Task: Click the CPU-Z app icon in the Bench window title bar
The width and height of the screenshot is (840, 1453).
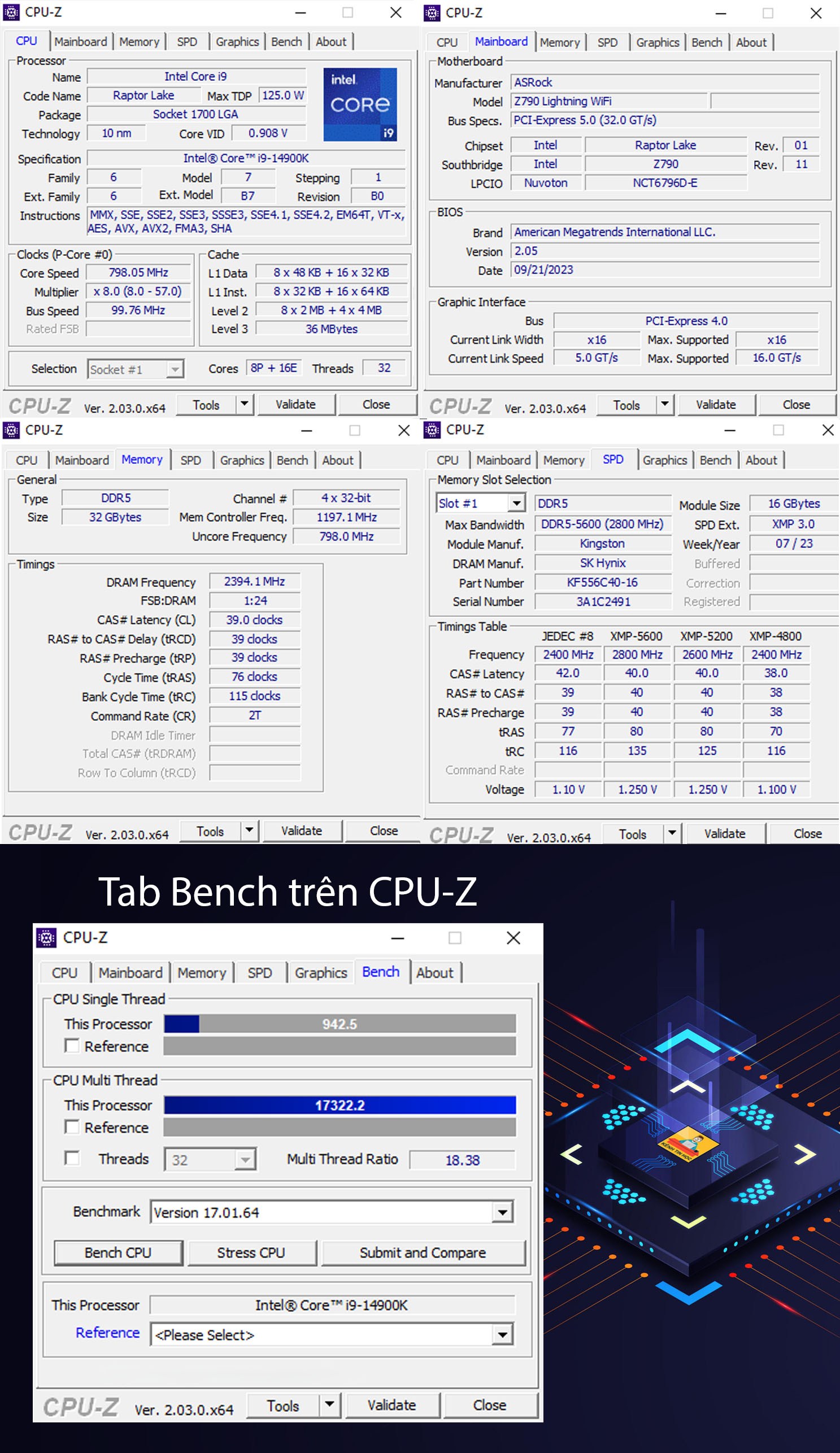Action: [x=47, y=938]
